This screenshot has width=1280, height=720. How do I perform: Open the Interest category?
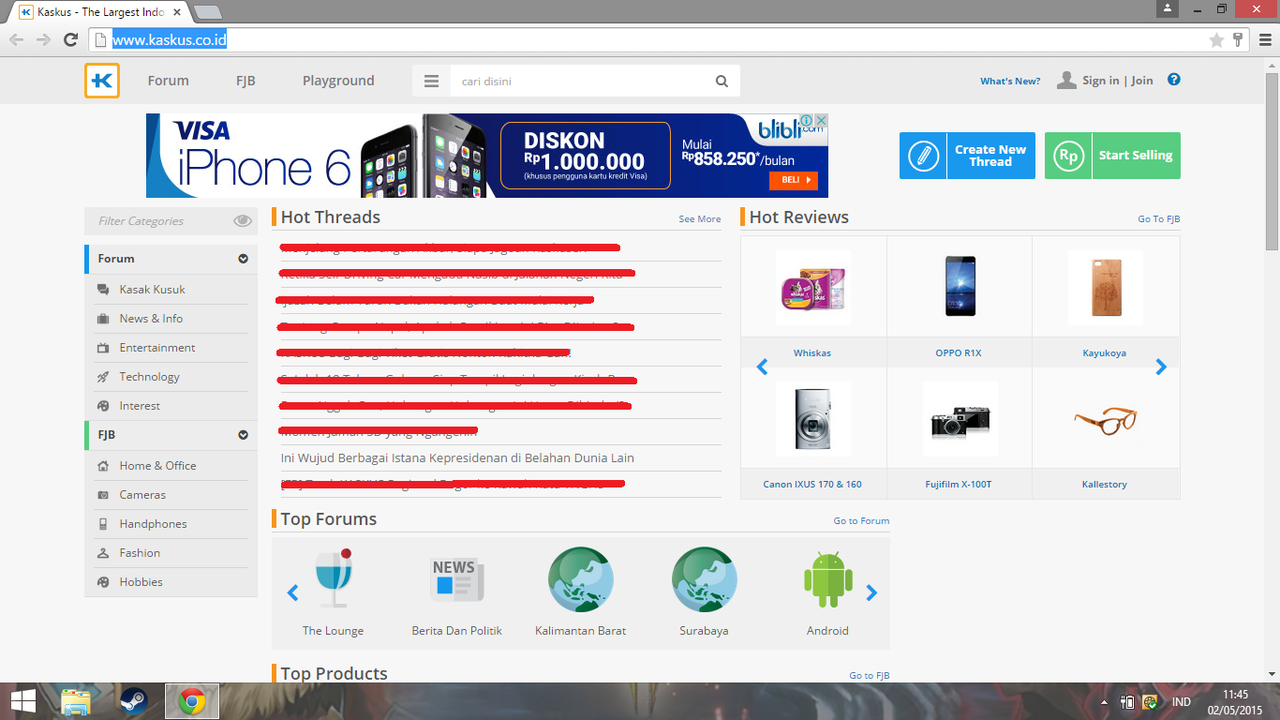pos(139,405)
